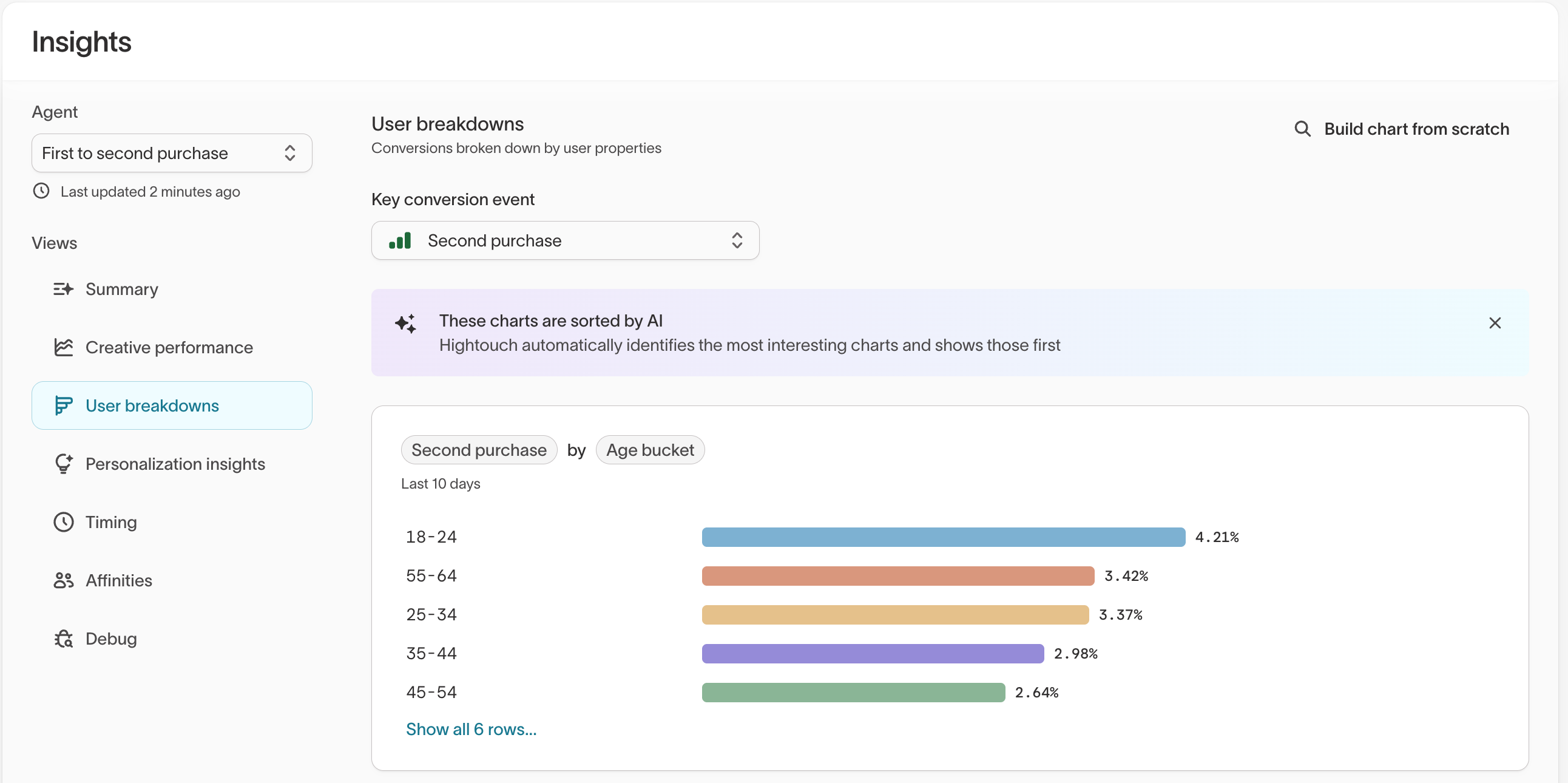This screenshot has width=1568, height=783.
Task: Click Show all 6 rows link
Action: 470,729
